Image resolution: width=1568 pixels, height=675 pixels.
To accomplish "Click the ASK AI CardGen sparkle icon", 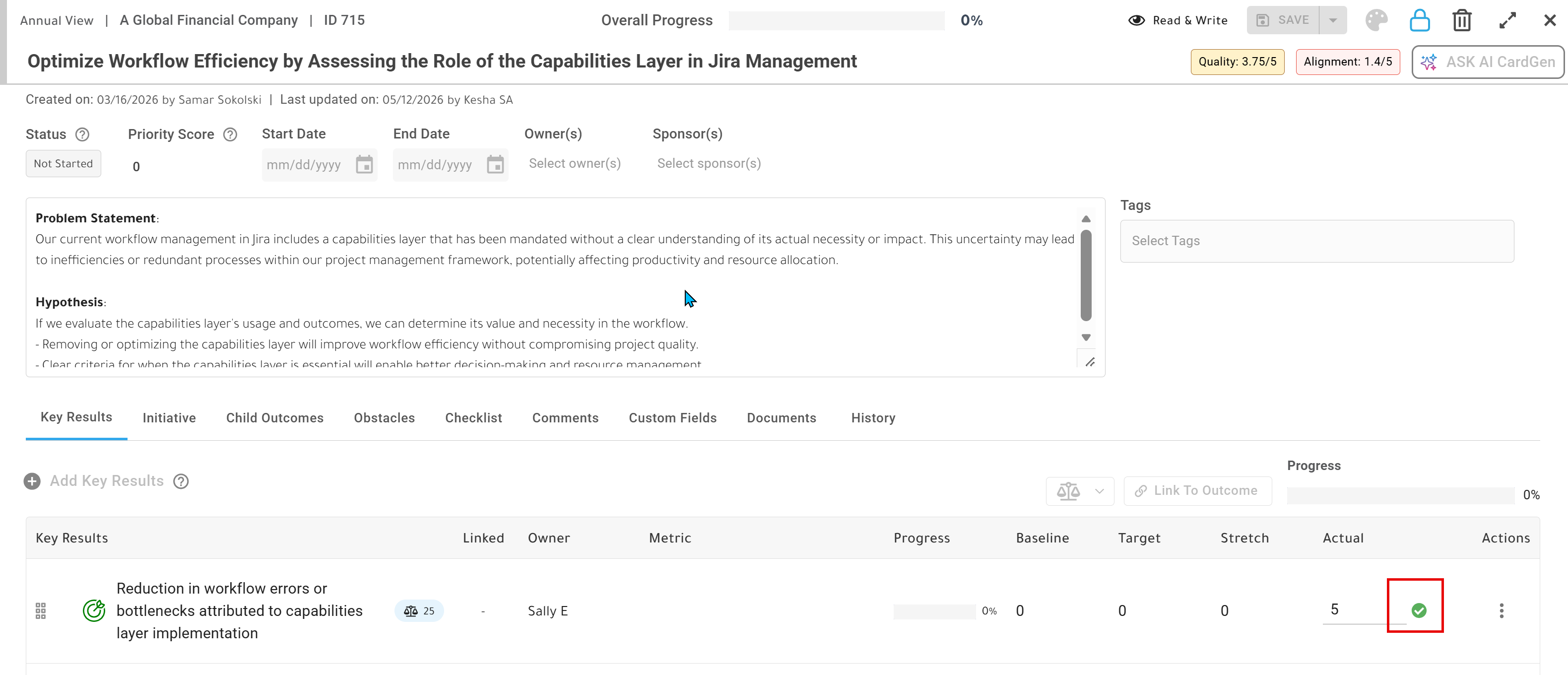I will [x=1429, y=62].
